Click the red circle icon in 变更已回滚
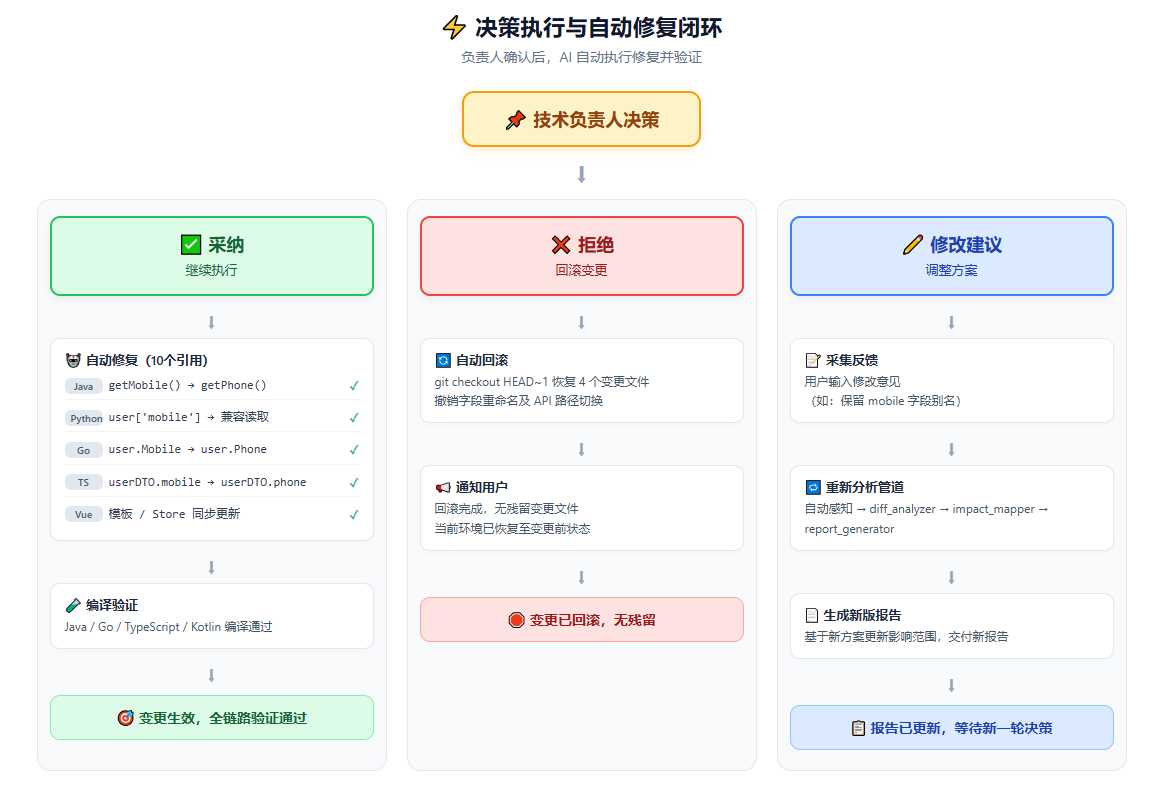 (x=516, y=620)
